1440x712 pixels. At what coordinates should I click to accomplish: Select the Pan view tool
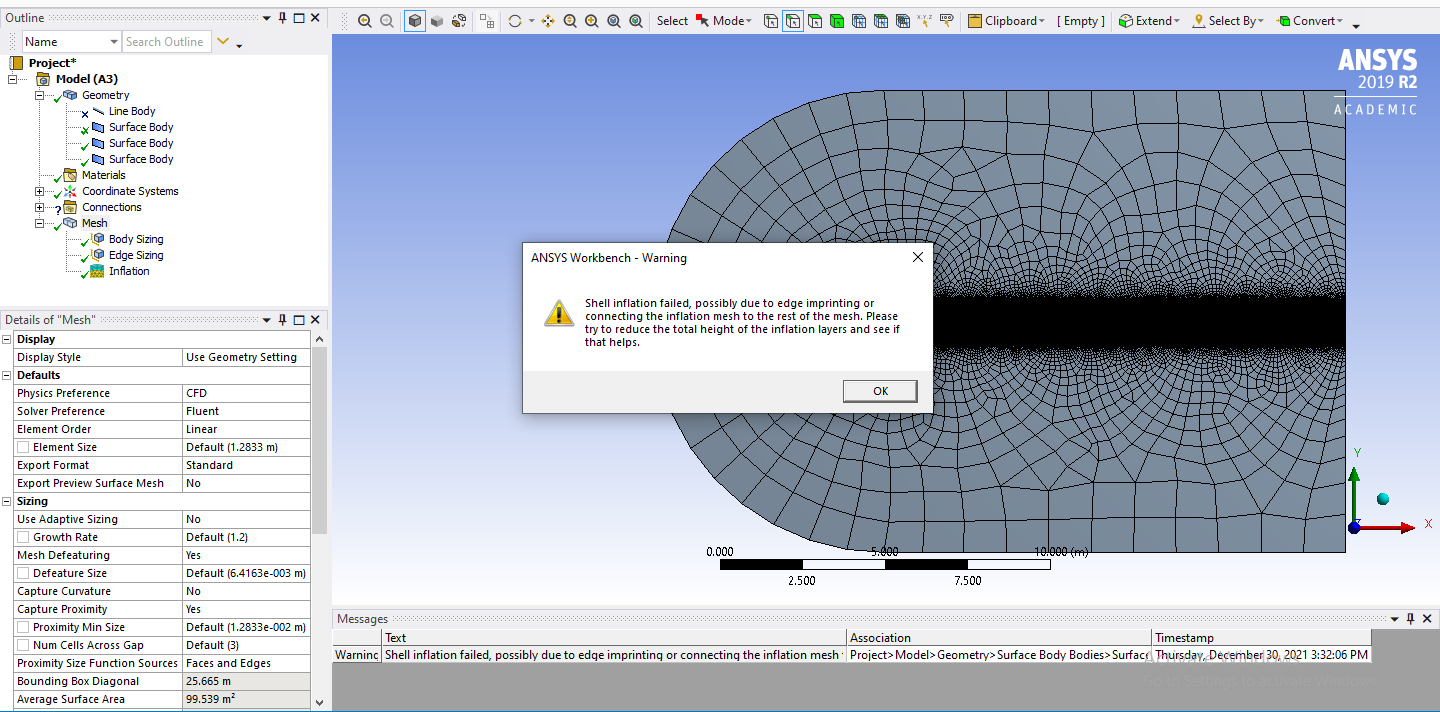[x=548, y=21]
